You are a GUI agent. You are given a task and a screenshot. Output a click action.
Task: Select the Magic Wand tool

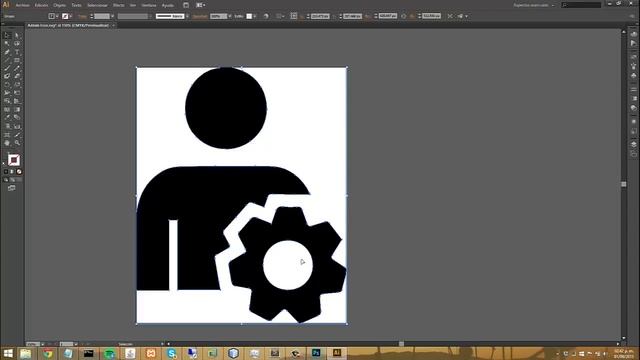pos(7,44)
